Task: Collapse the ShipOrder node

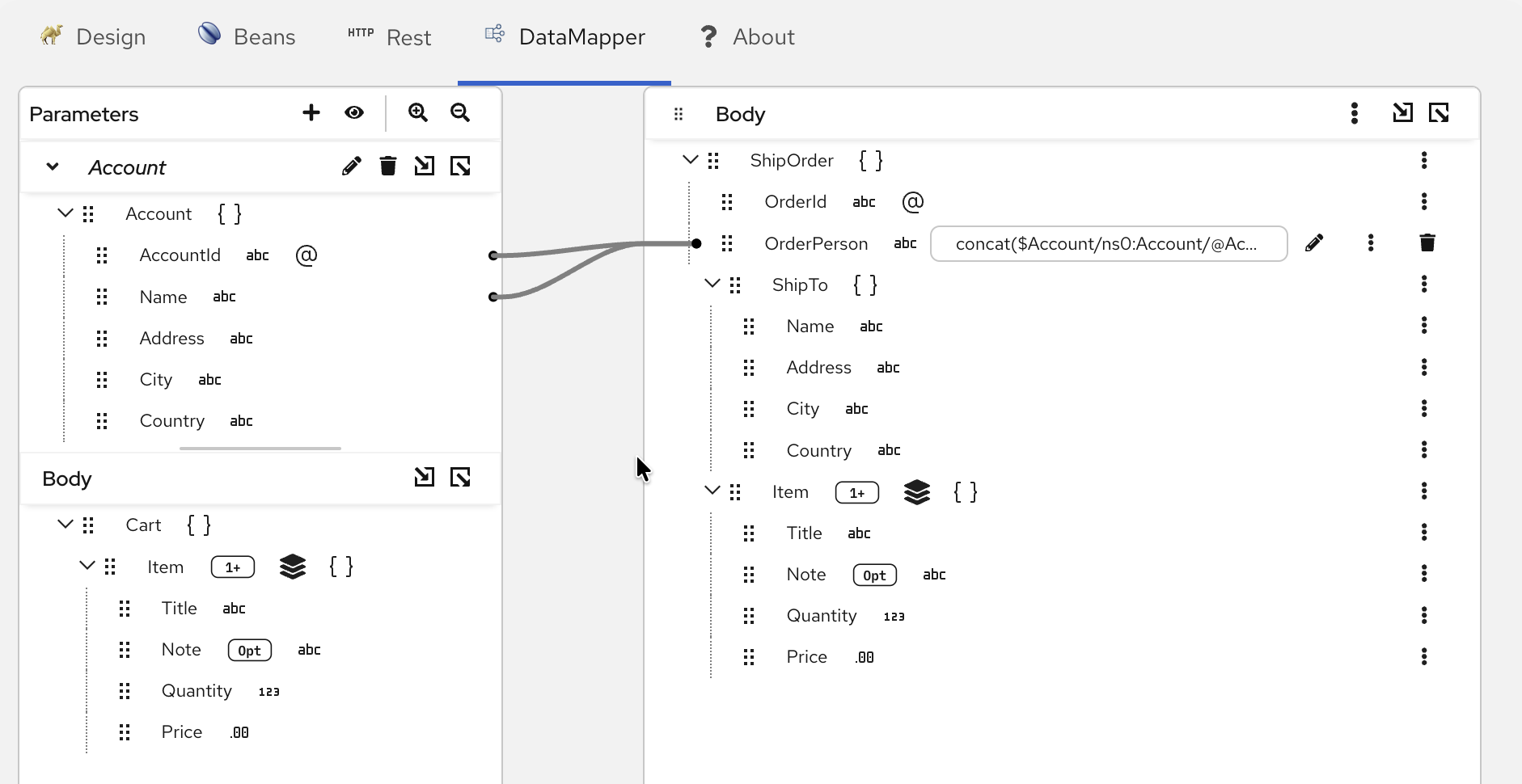Action: [x=691, y=159]
